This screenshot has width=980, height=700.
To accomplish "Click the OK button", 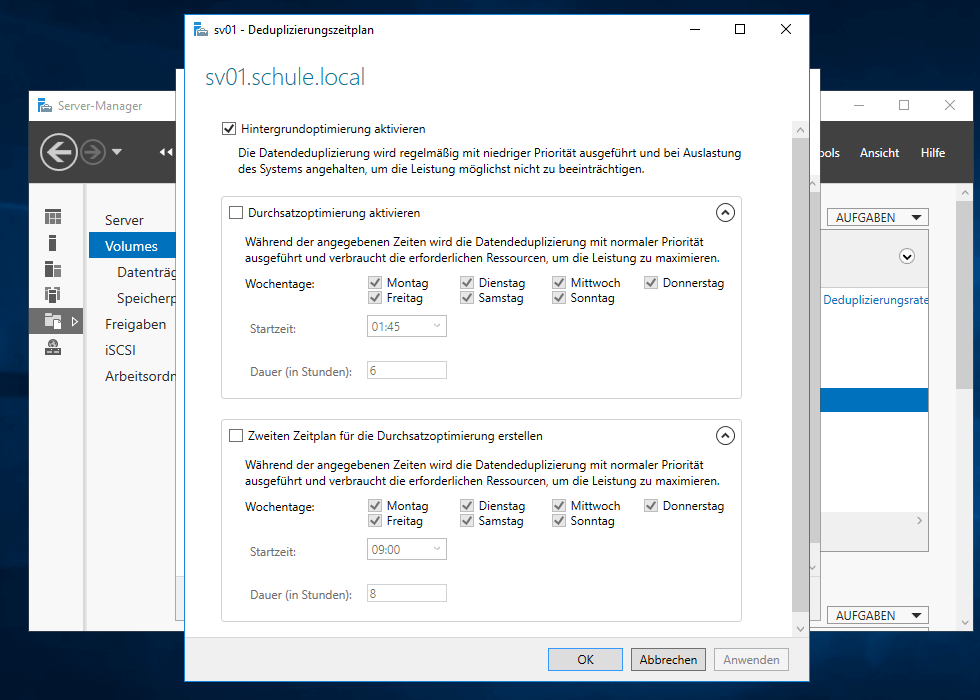I will point(585,659).
